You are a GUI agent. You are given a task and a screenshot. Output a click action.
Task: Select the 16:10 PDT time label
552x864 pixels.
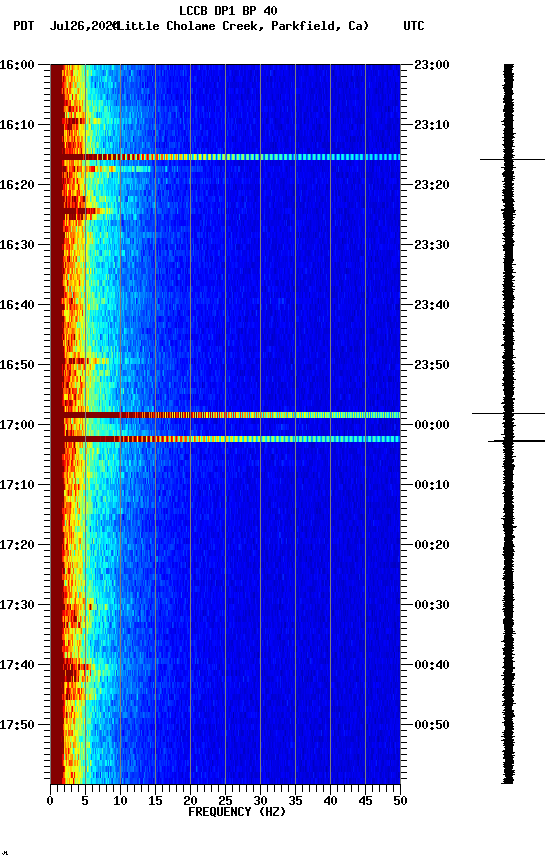tap(17, 125)
